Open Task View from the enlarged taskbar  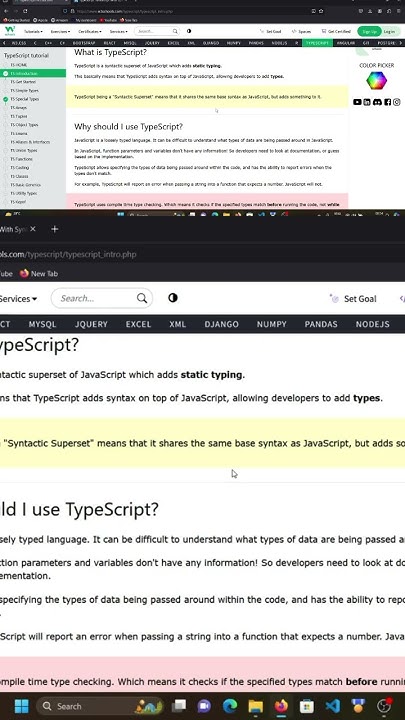pos(179,706)
